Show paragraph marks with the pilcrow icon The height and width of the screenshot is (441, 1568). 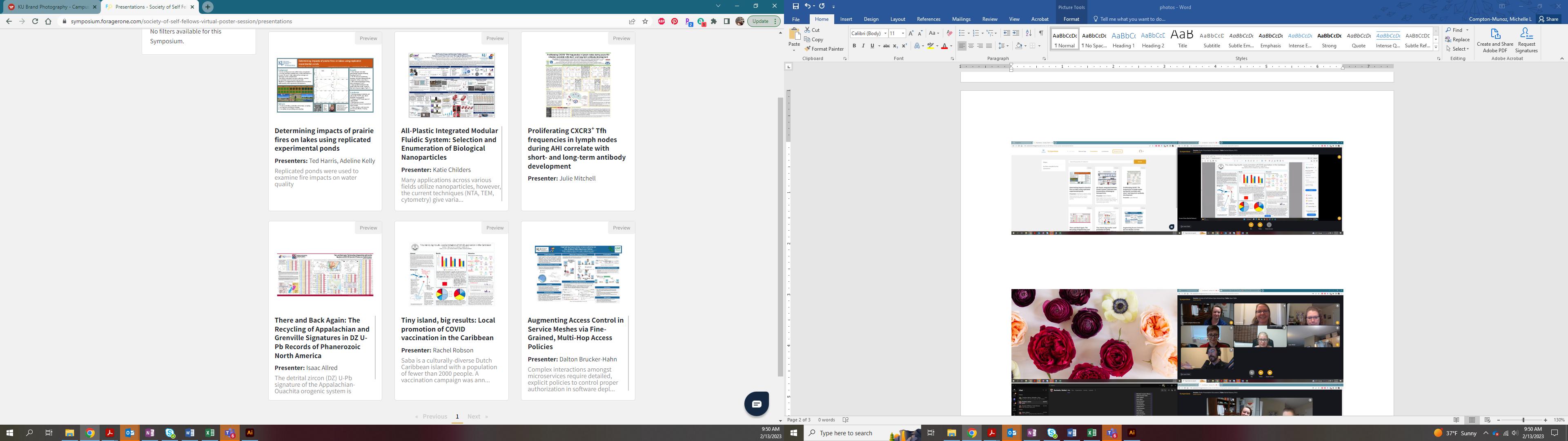[x=1041, y=33]
